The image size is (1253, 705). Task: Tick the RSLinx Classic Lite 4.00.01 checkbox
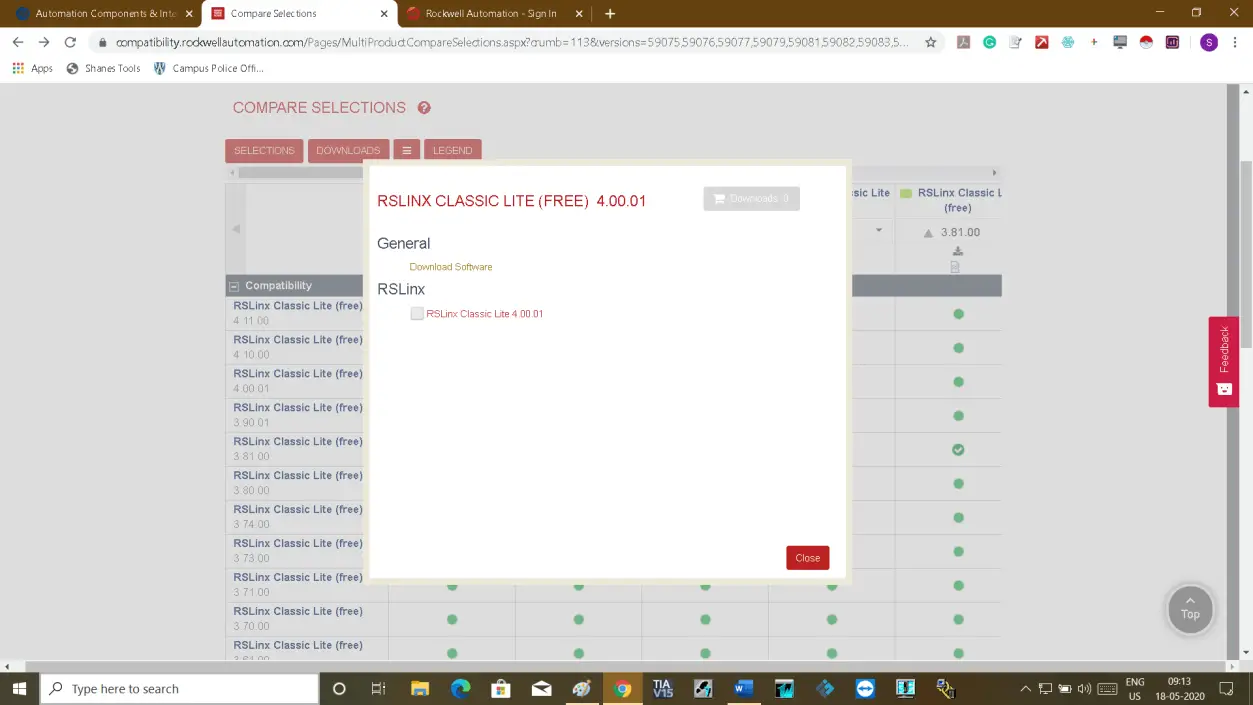coord(417,314)
